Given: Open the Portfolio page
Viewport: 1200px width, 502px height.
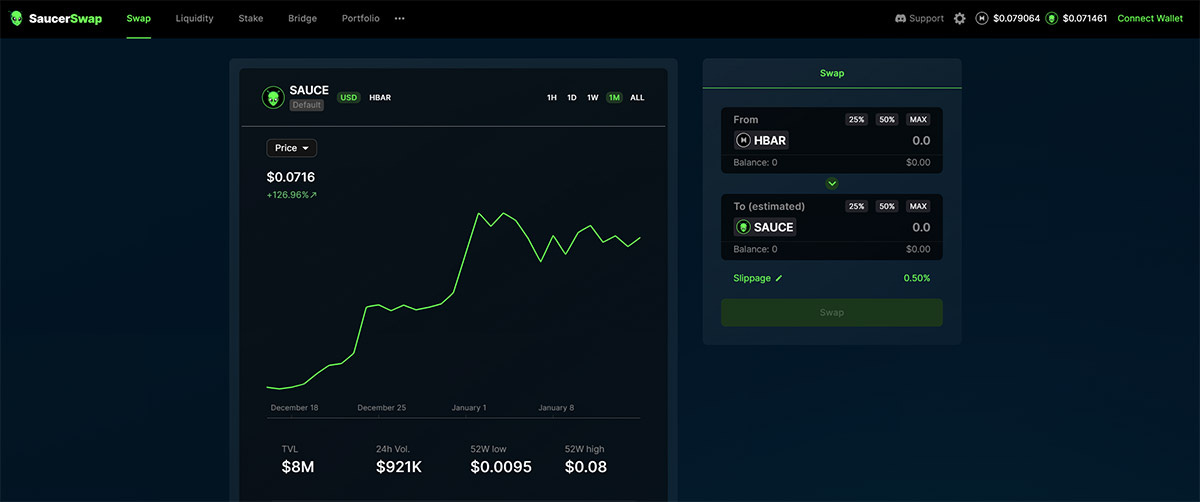Looking at the screenshot, I should (x=360, y=18).
